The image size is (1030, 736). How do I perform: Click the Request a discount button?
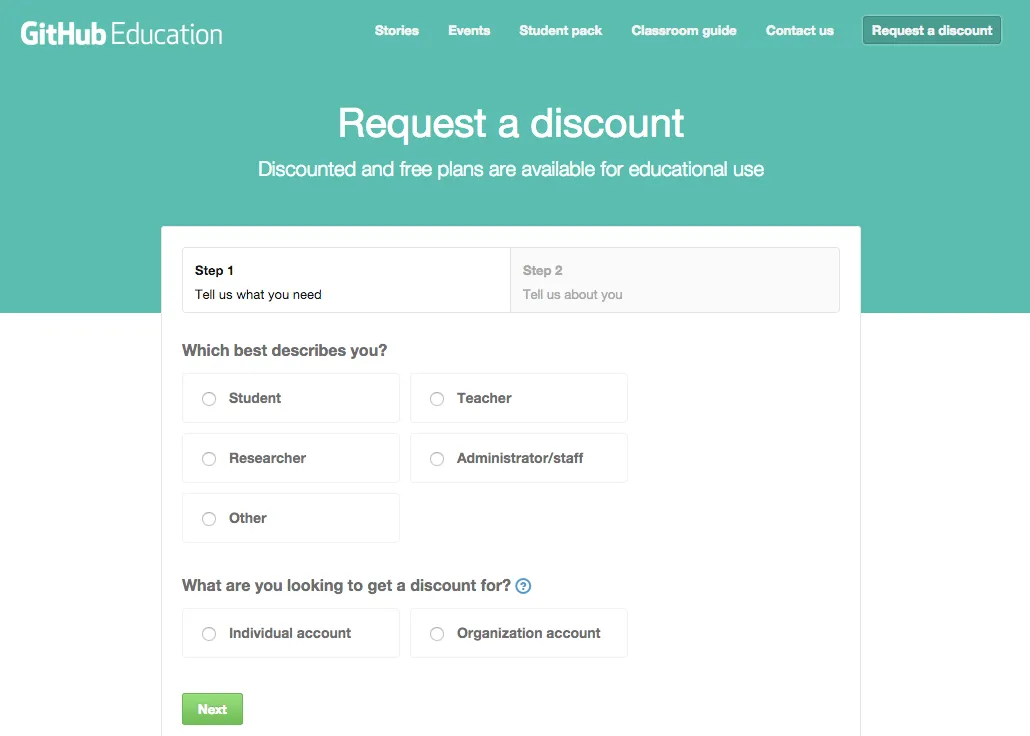[x=931, y=30]
